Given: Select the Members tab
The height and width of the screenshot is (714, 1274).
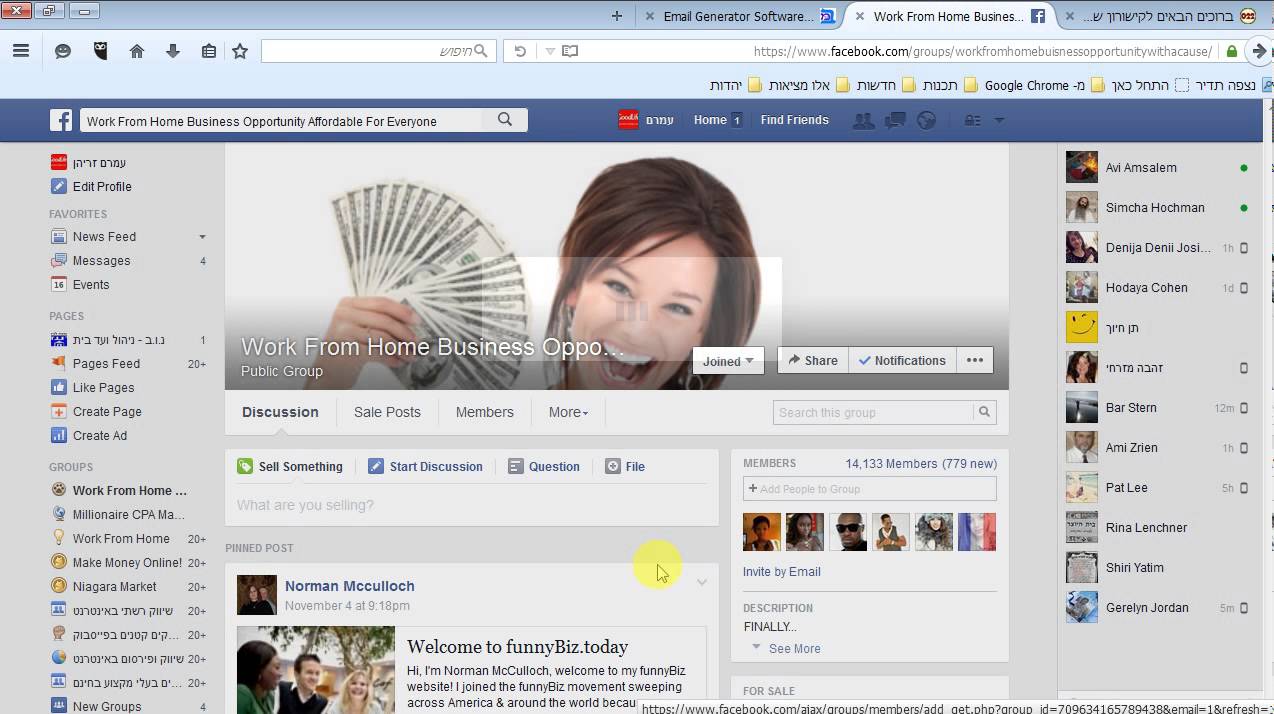Looking at the screenshot, I should pos(485,412).
